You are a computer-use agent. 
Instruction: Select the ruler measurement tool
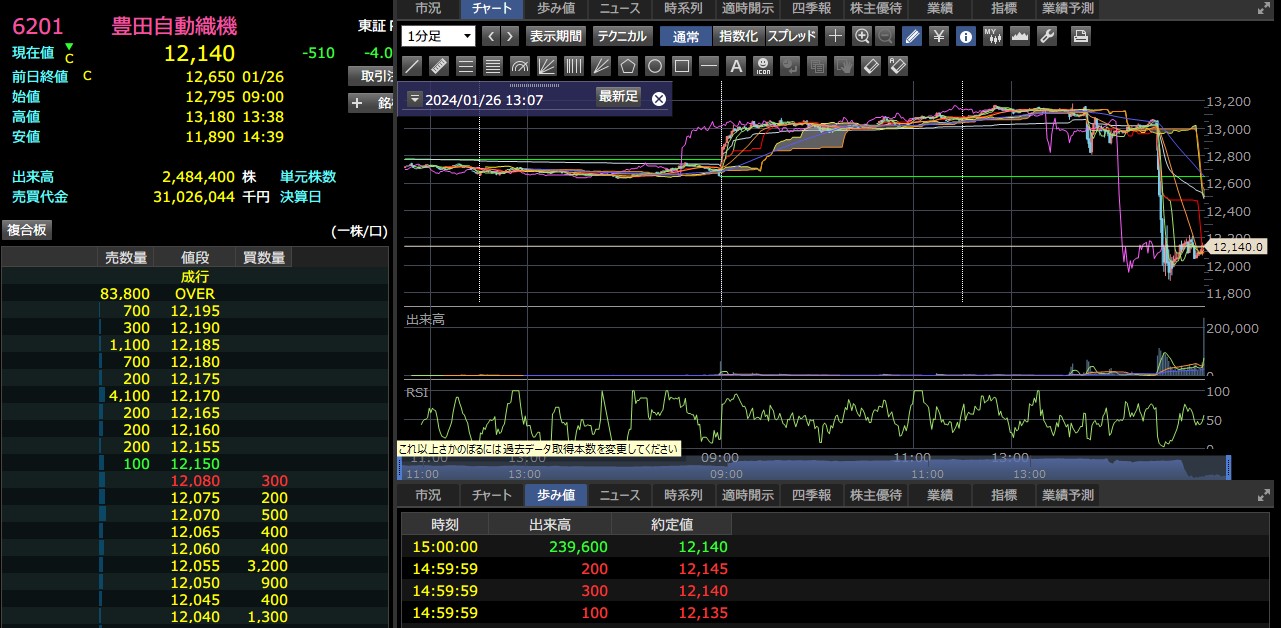tap(438, 66)
